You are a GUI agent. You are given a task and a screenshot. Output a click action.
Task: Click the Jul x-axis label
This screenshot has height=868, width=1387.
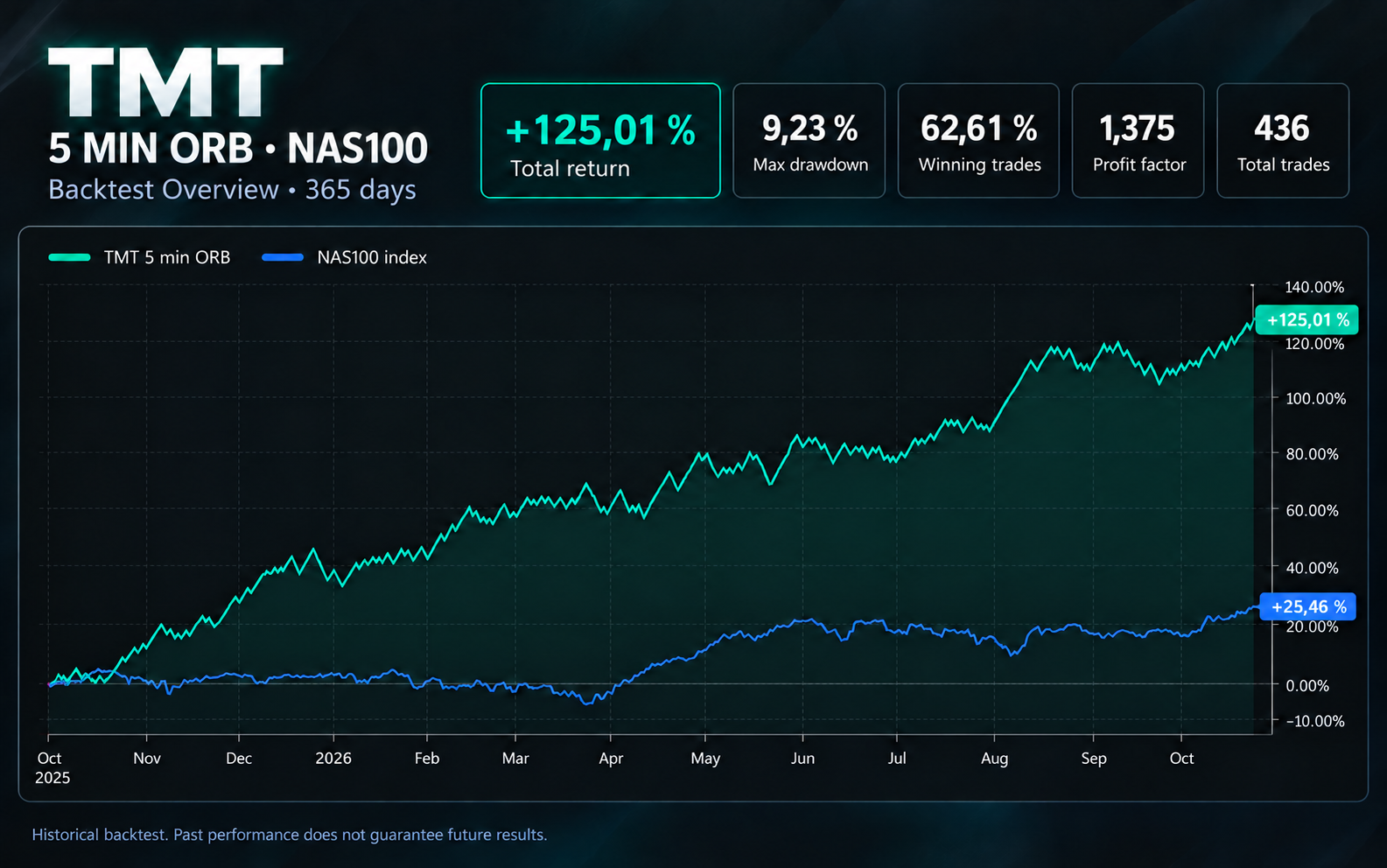(x=897, y=759)
